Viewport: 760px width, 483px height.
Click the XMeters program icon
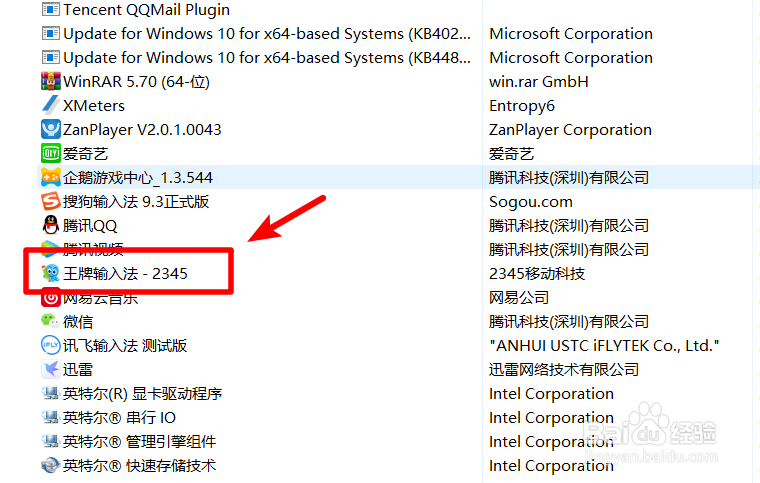51,105
